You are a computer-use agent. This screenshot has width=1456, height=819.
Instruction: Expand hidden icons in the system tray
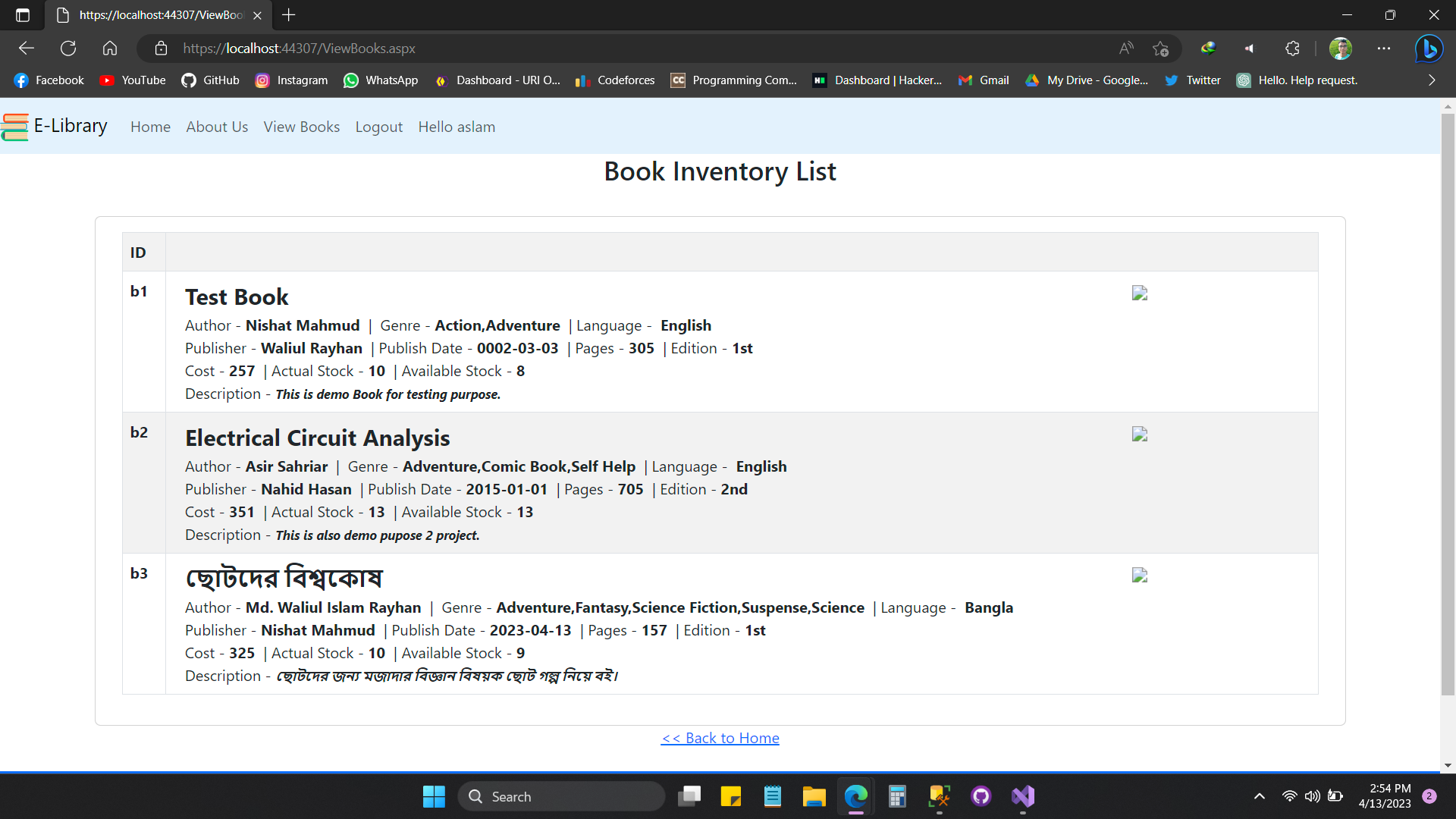(1259, 796)
